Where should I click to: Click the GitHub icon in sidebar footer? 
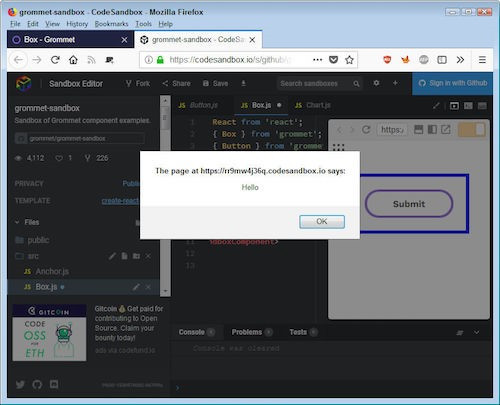(x=37, y=384)
